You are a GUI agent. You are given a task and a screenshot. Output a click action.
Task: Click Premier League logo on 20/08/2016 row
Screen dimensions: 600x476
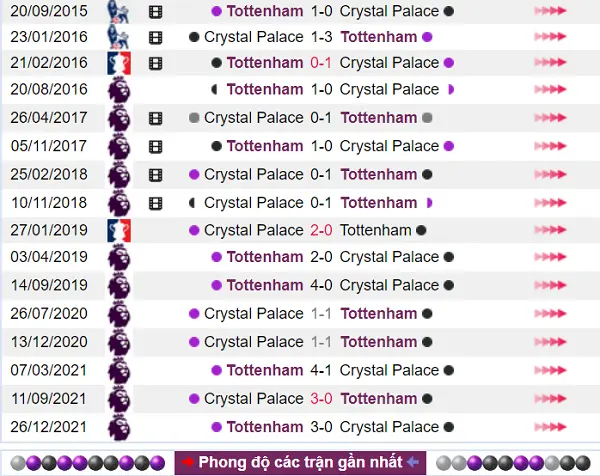(x=119, y=90)
